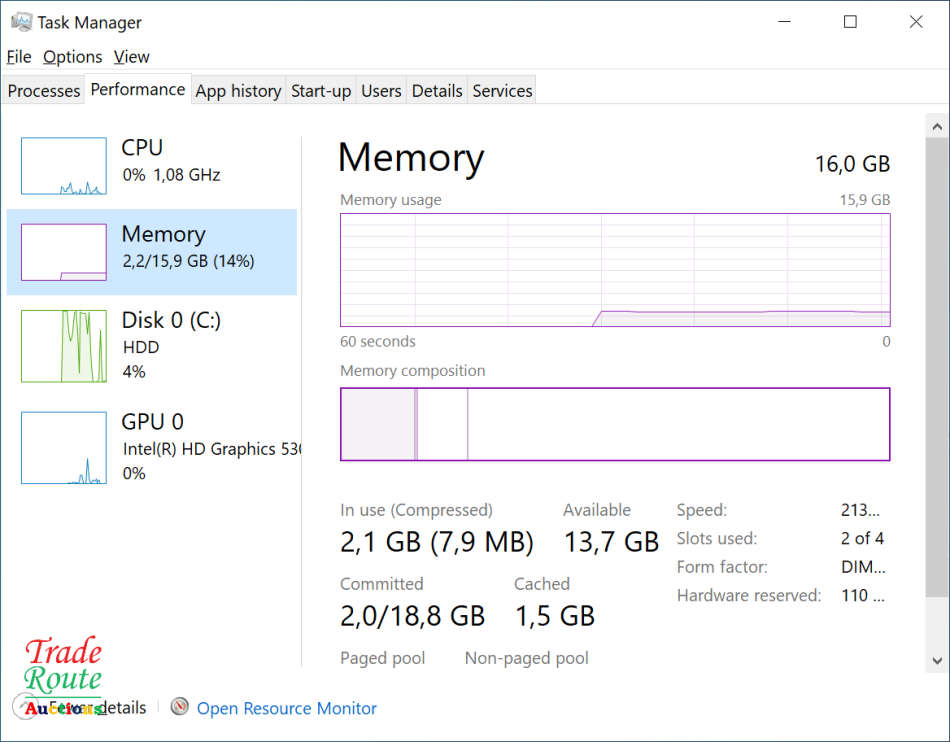This screenshot has width=950, height=742.
Task: Click the Task Manager title bar icon
Action: (x=20, y=22)
